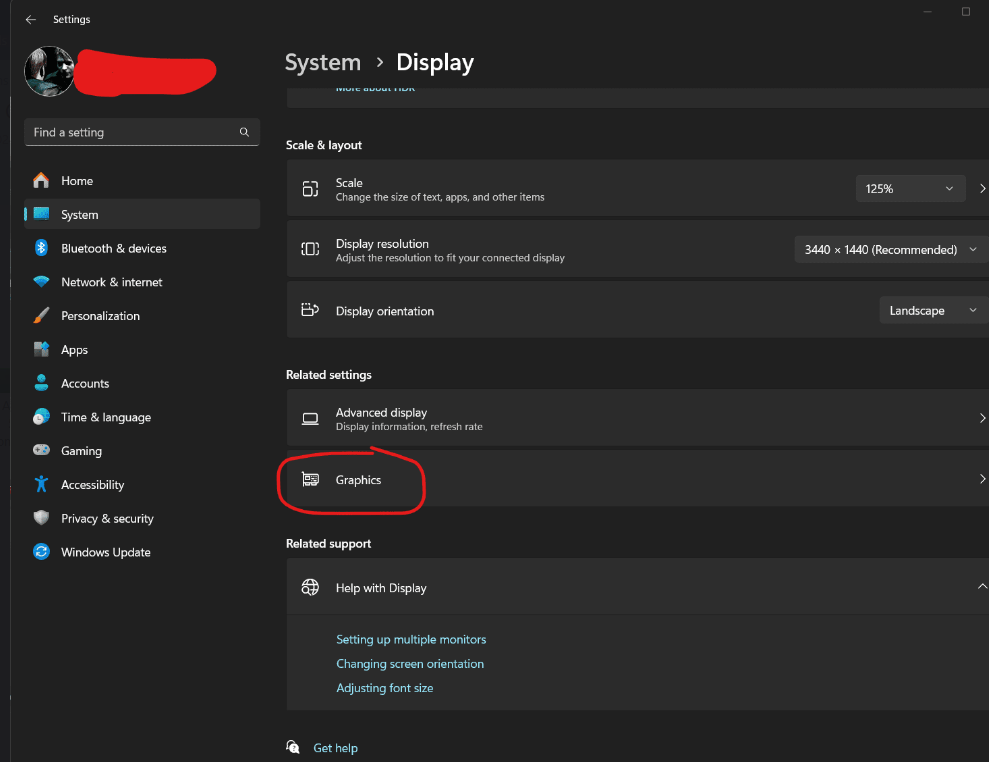Collapse the Help with Display section
The width and height of the screenshot is (989, 762).
click(981, 587)
